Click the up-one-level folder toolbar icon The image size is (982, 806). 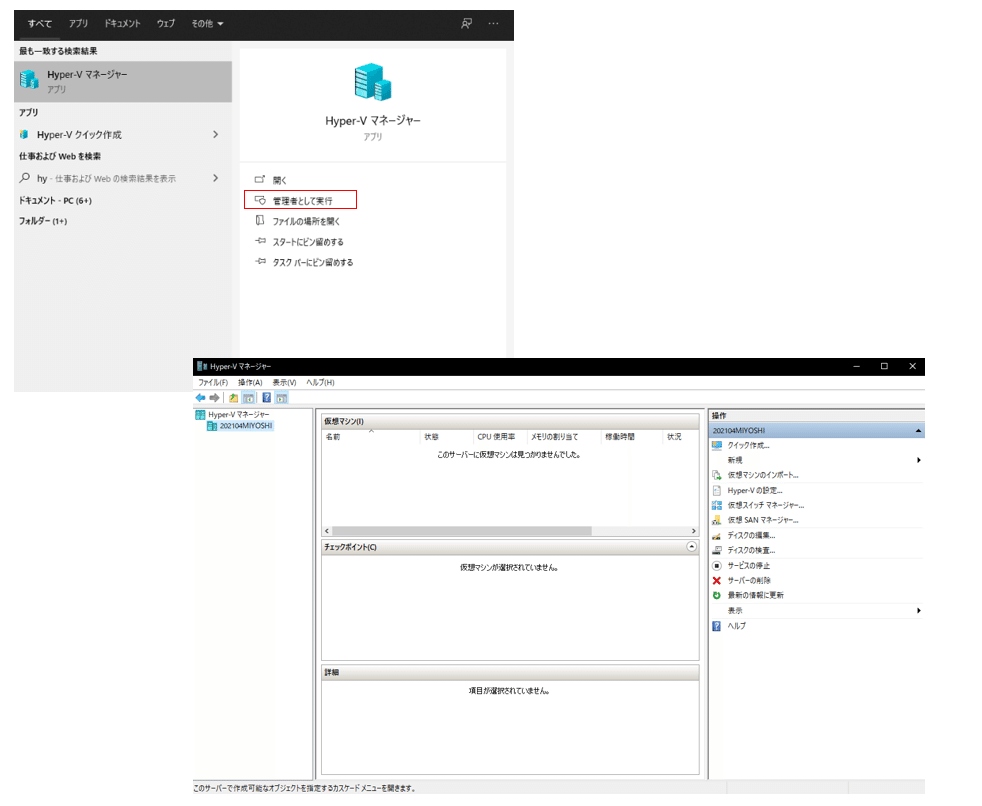point(233,398)
